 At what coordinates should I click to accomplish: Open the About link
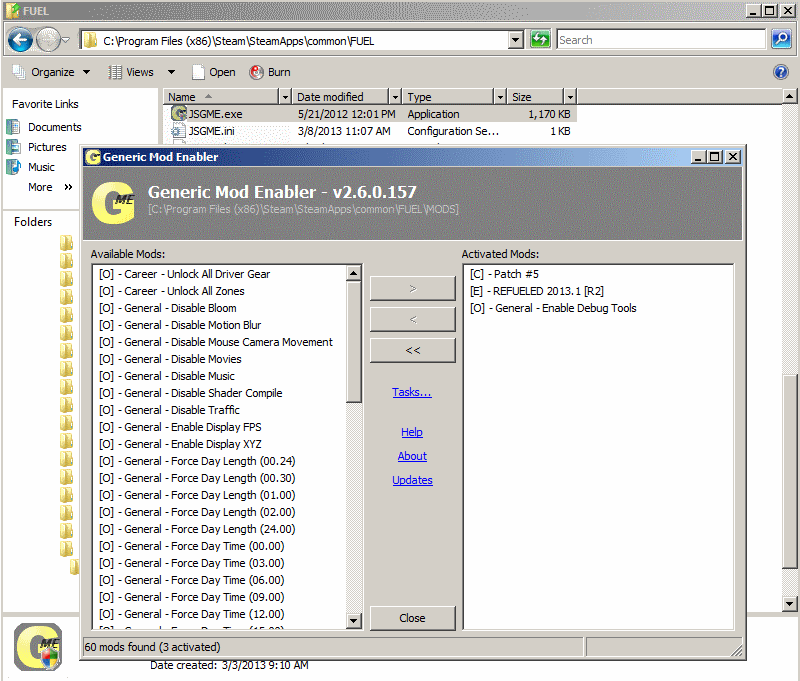coord(412,456)
